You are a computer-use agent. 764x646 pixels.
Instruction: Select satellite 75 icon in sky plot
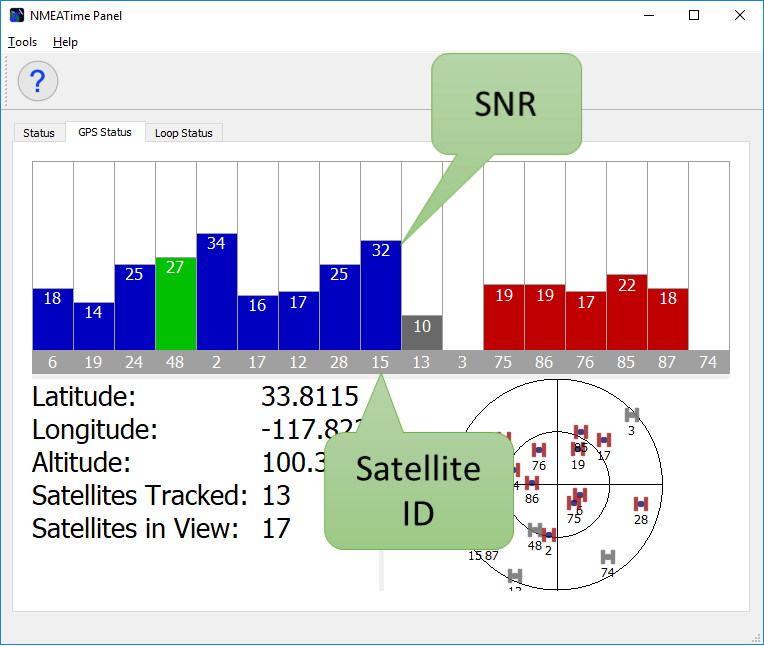[573, 503]
